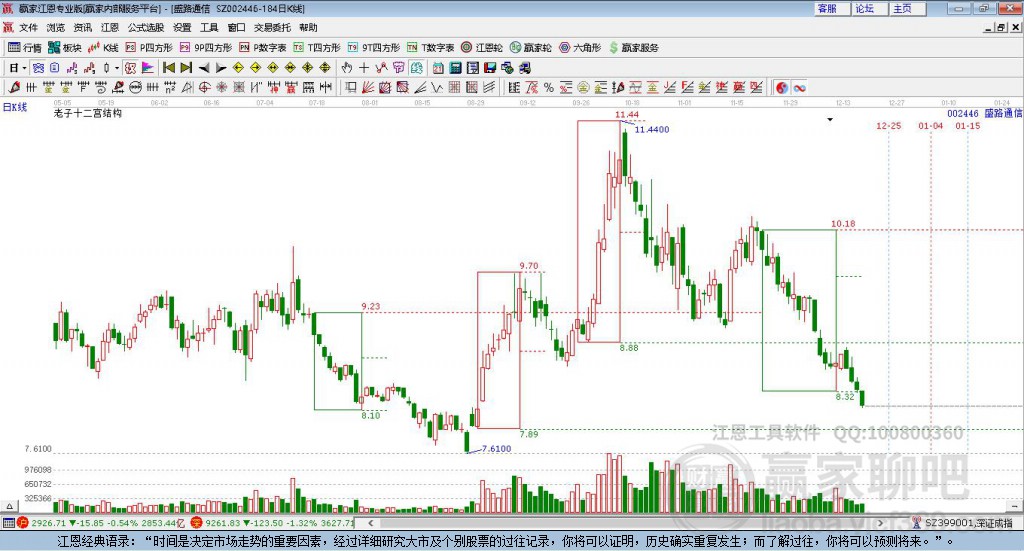Click the yin-yang tool icon
Image resolution: width=1024 pixels, height=551 pixels.
[x=782, y=87]
